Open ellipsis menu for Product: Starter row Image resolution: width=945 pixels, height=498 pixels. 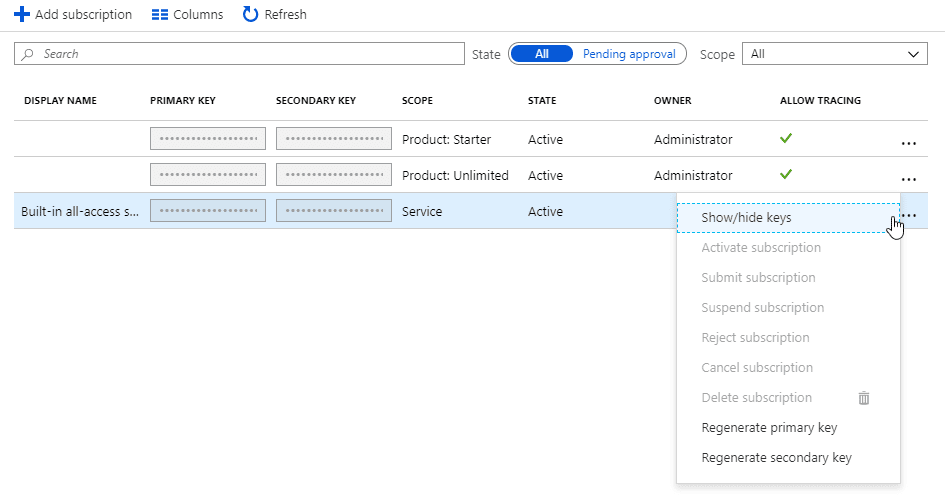tap(908, 143)
